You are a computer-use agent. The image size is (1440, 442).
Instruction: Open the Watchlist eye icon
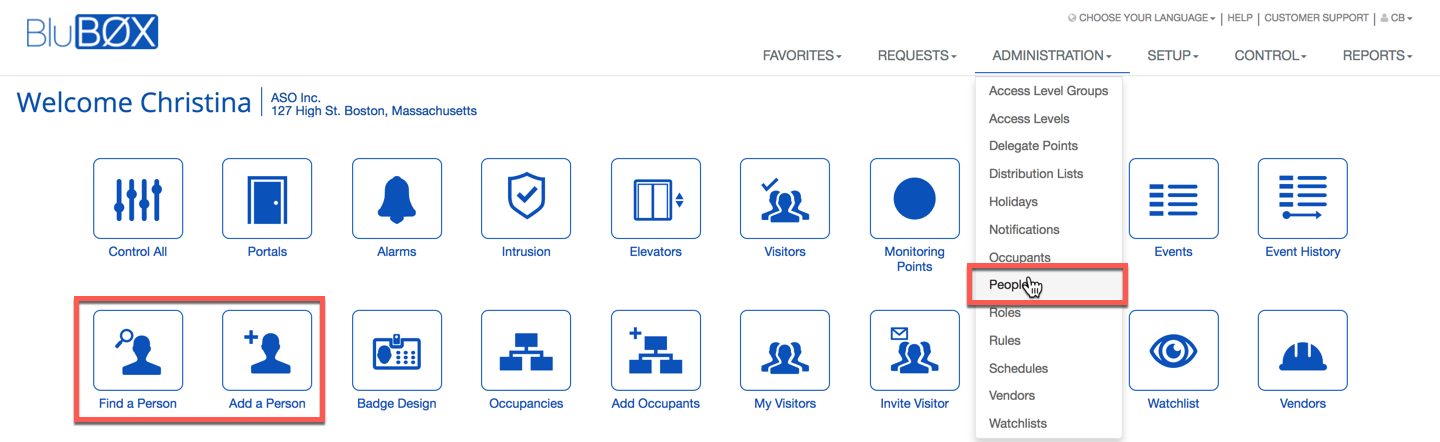click(1173, 350)
